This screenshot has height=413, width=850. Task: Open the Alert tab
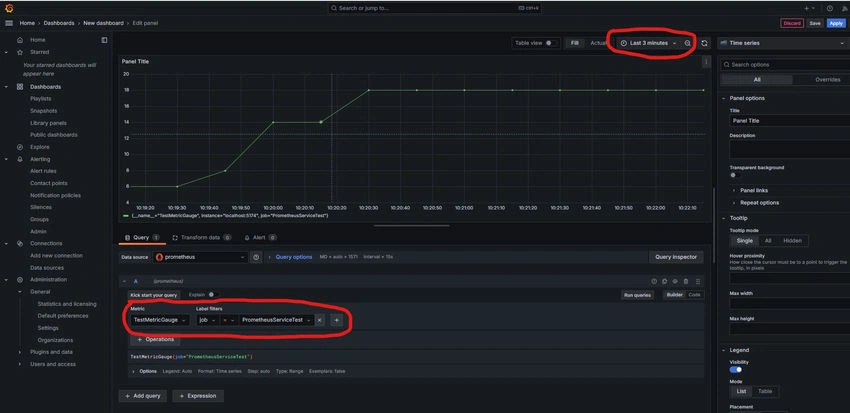click(260, 237)
